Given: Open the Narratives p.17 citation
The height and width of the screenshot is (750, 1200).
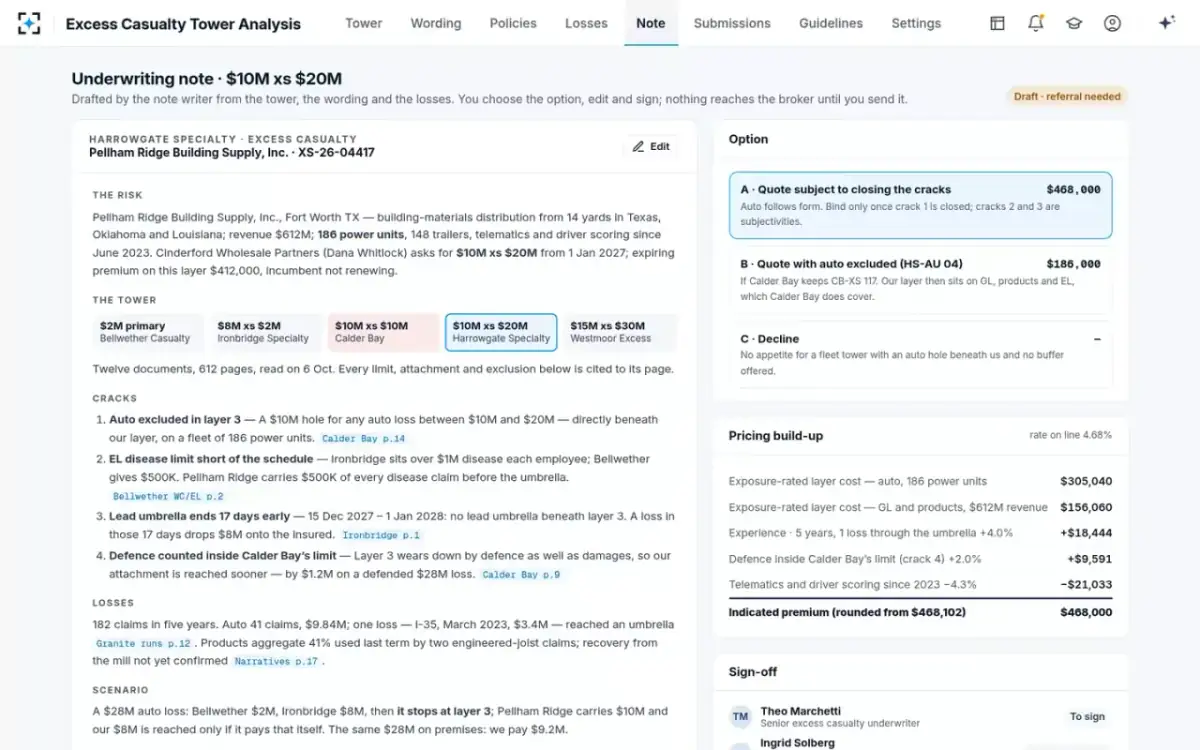Looking at the screenshot, I should (x=276, y=661).
